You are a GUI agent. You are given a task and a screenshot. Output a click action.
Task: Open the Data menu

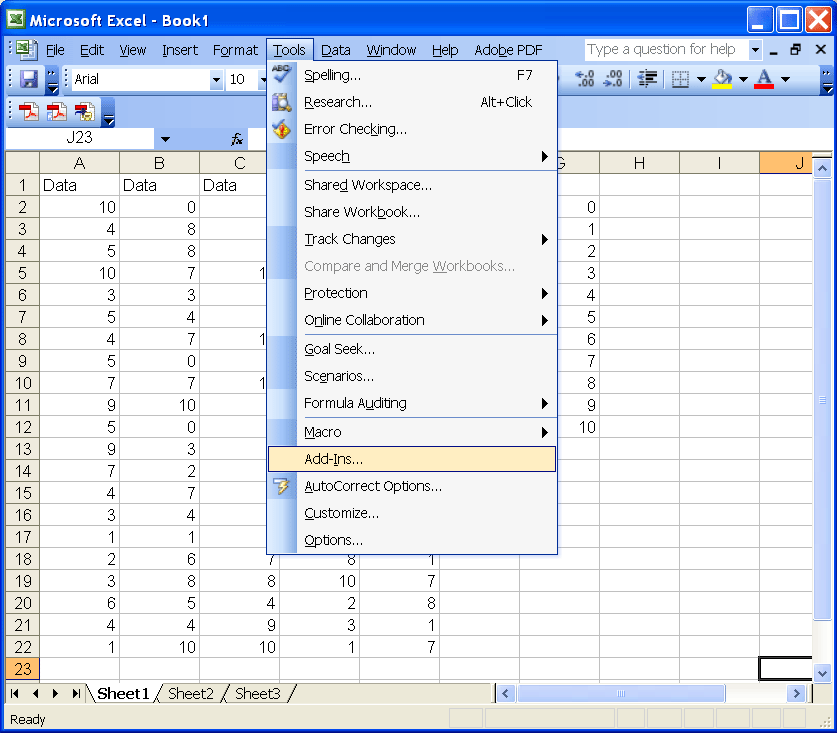(335, 50)
